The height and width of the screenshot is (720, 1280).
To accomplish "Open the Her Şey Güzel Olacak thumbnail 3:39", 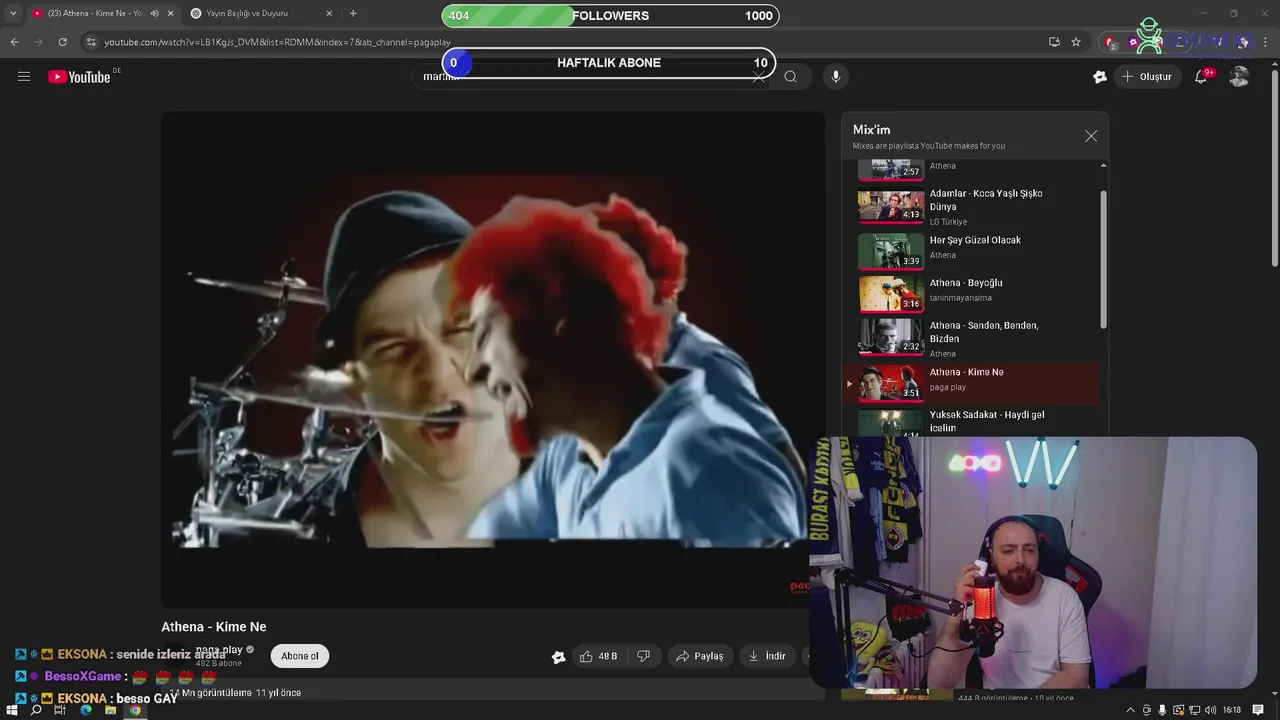I will 891,250.
